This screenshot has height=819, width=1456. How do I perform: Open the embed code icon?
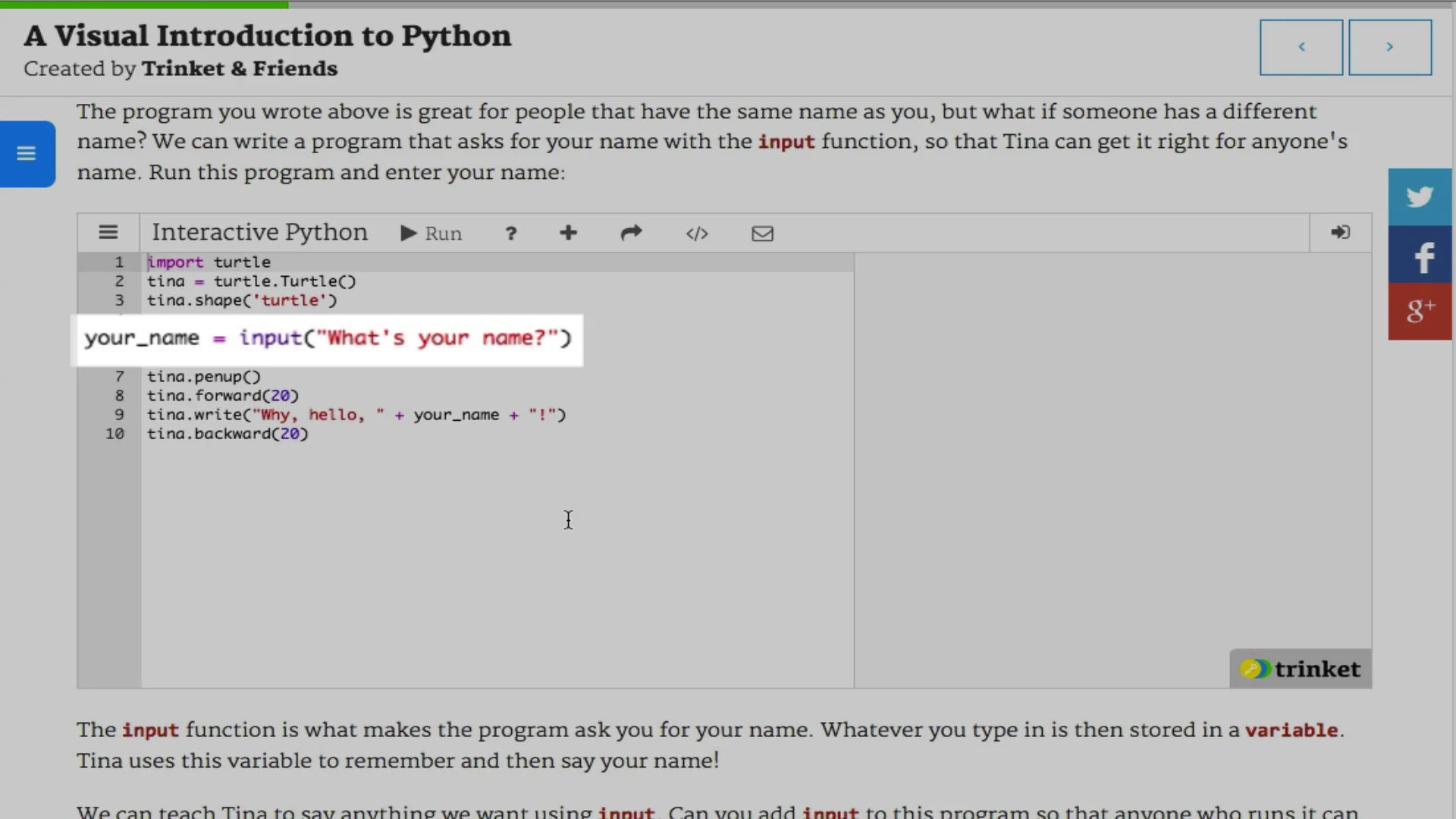pyautogui.click(x=697, y=234)
